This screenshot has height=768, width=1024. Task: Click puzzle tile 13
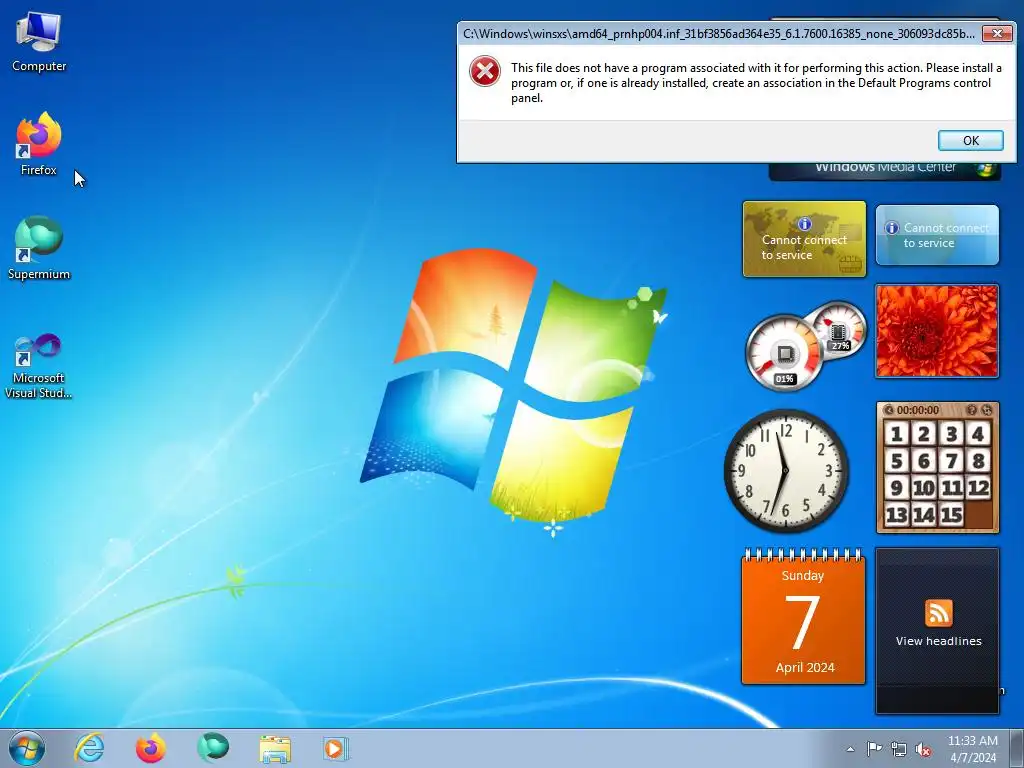point(897,515)
